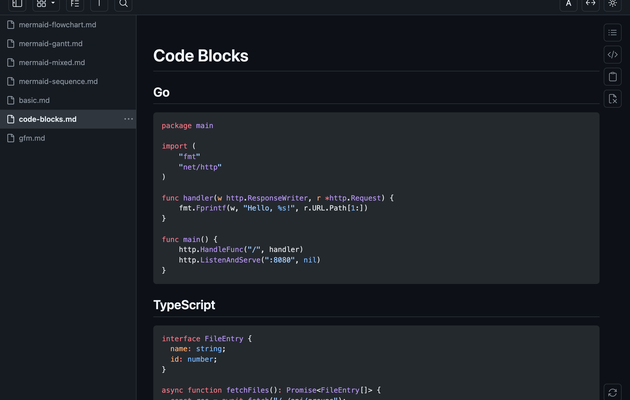Image resolution: width=630 pixels, height=400 pixels.
Task: Click the file with X icon
Action: coord(612,99)
